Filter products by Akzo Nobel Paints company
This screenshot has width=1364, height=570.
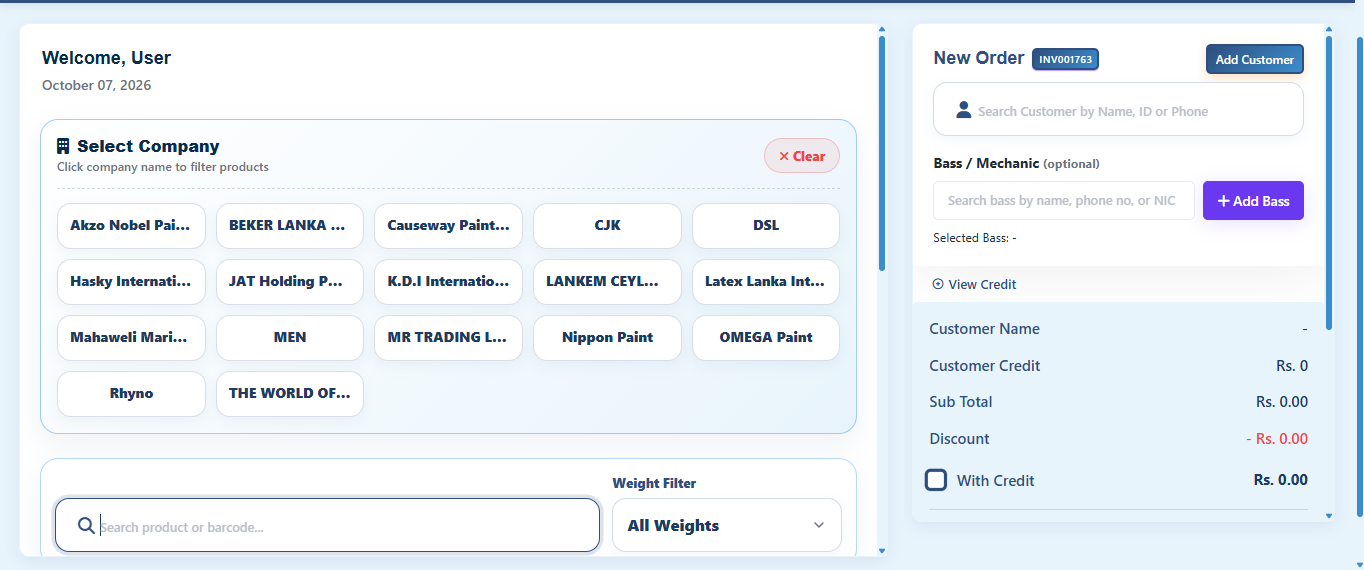[131, 226]
